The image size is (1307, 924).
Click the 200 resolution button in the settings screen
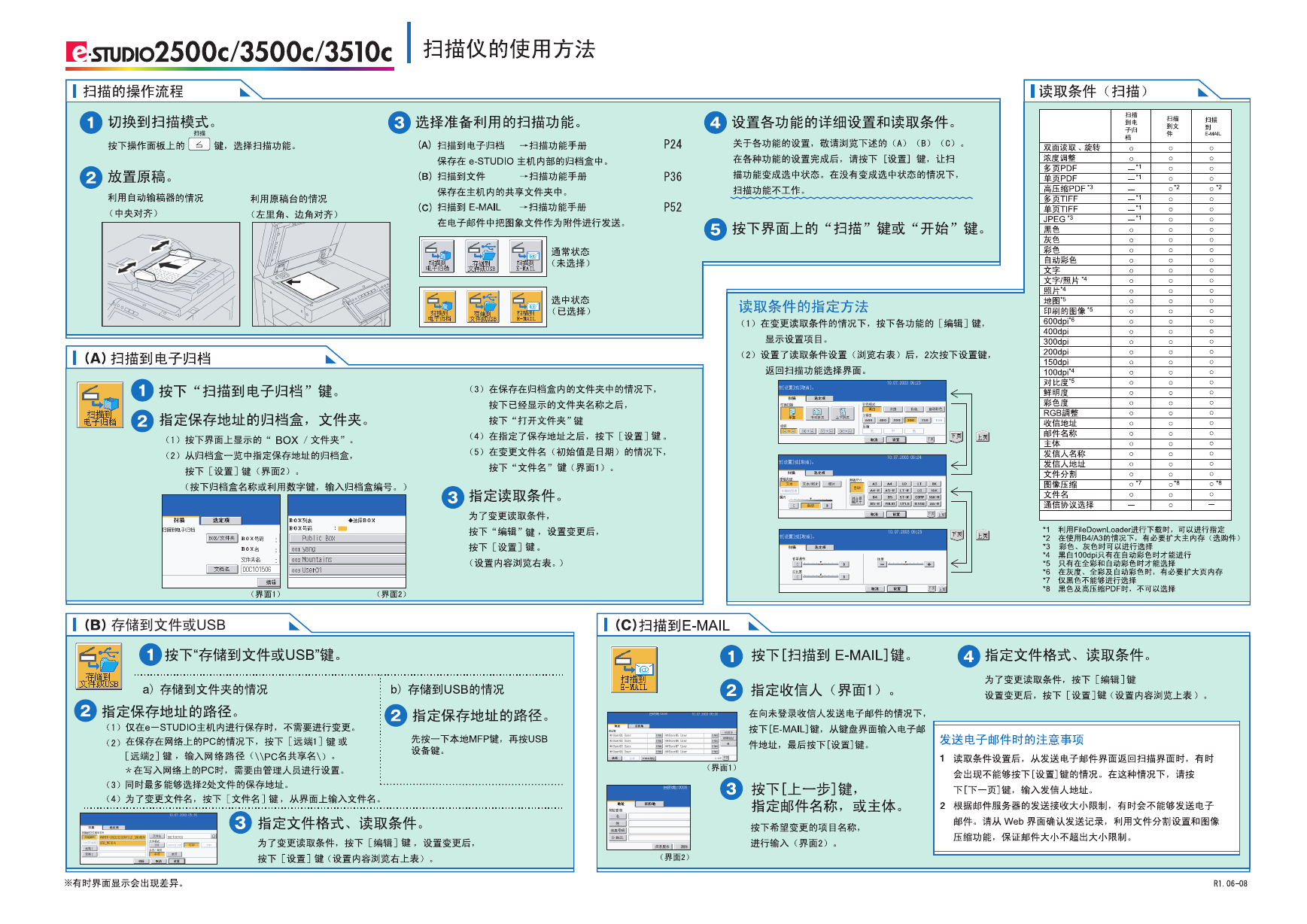[x=910, y=420]
